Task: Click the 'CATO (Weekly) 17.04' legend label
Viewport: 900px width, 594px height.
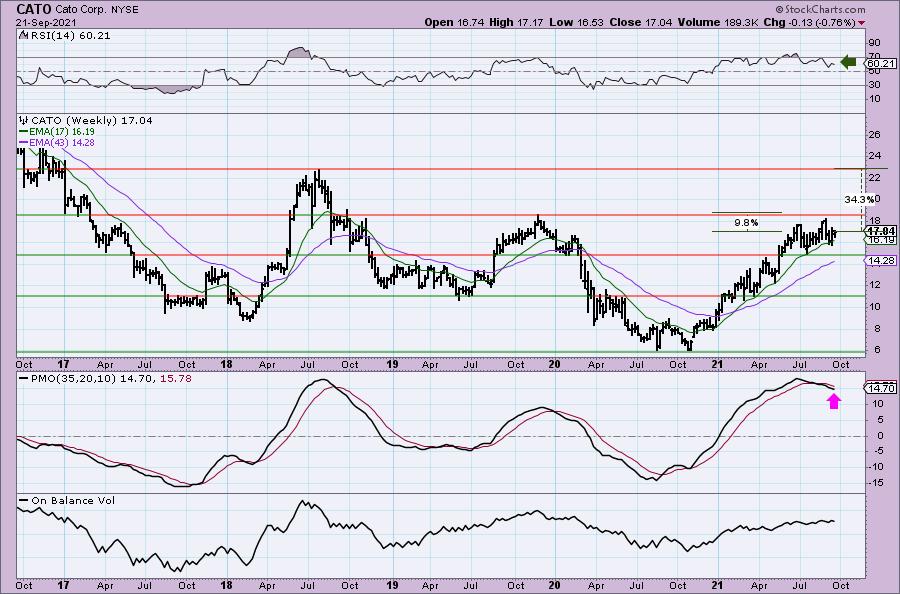Action: coord(92,121)
